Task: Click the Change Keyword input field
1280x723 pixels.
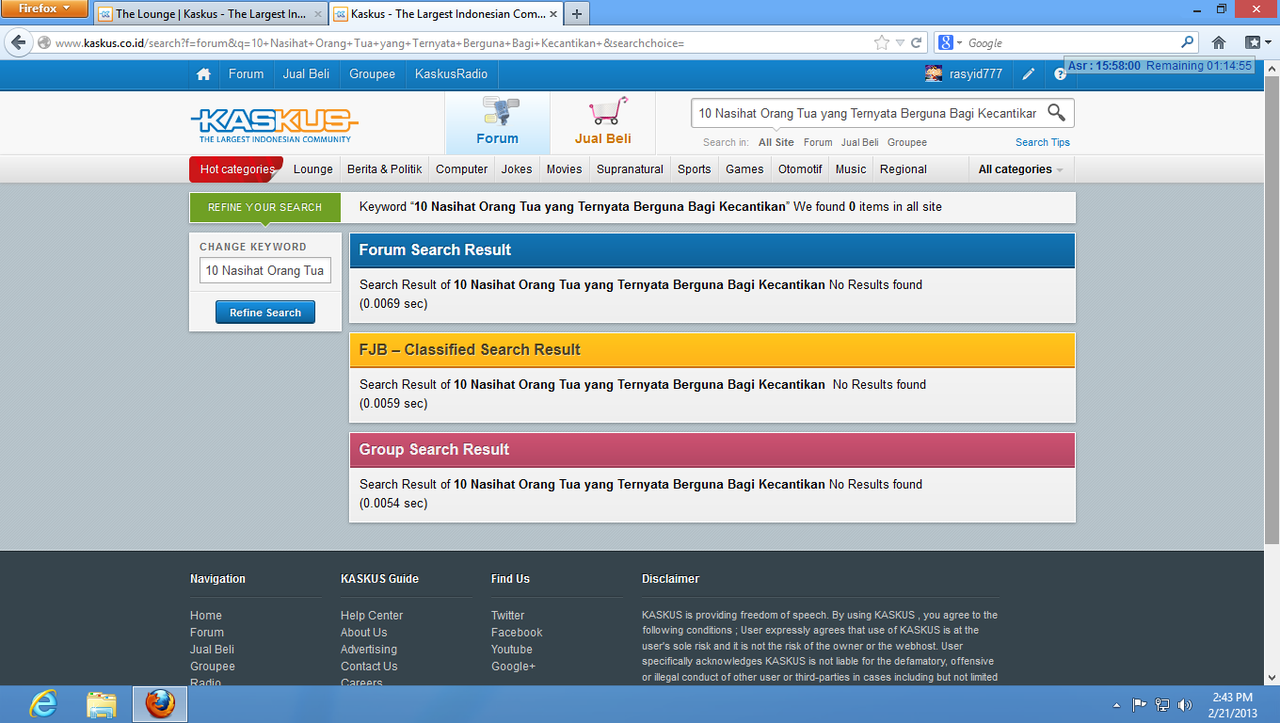Action: 265,270
